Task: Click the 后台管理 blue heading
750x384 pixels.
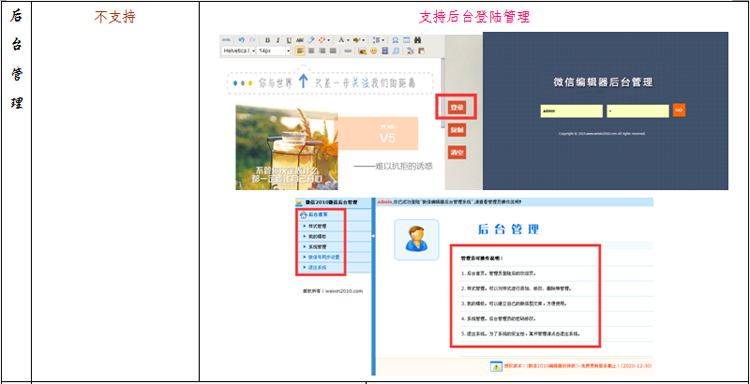Action: click(508, 229)
